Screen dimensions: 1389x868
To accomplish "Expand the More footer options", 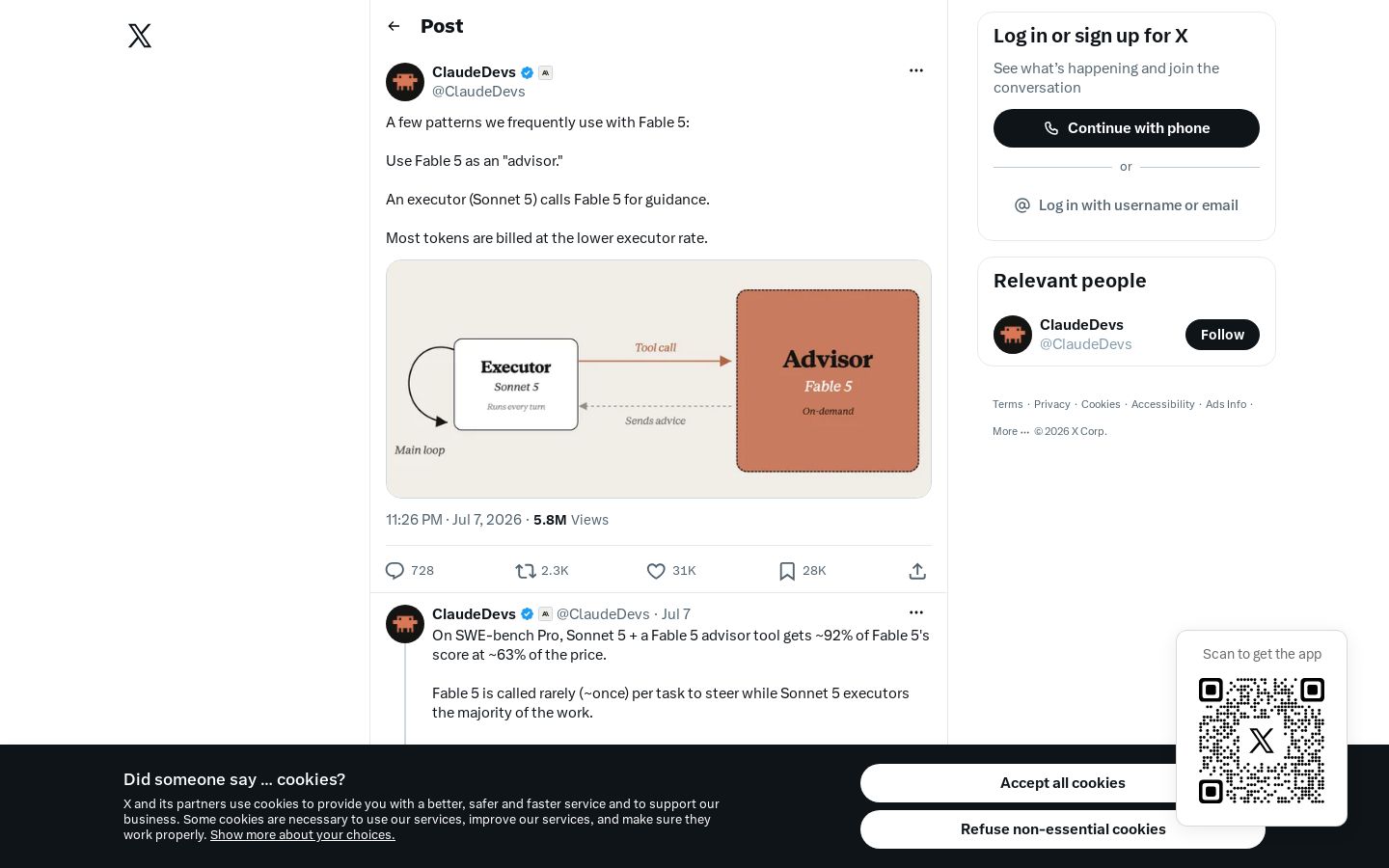I will [x=1011, y=431].
